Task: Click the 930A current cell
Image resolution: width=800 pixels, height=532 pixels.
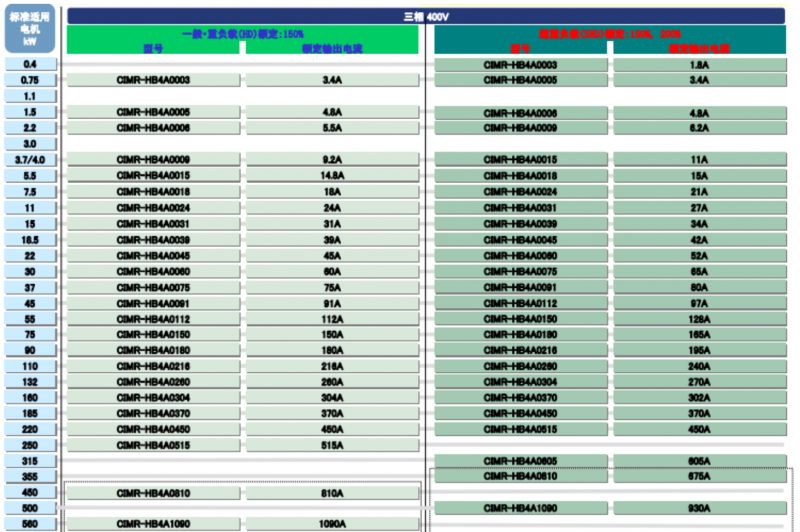Action: coord(699,508)
